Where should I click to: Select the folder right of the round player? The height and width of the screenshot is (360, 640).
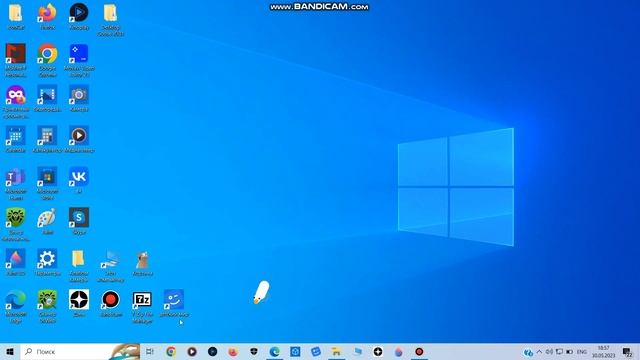coord(111,20)
